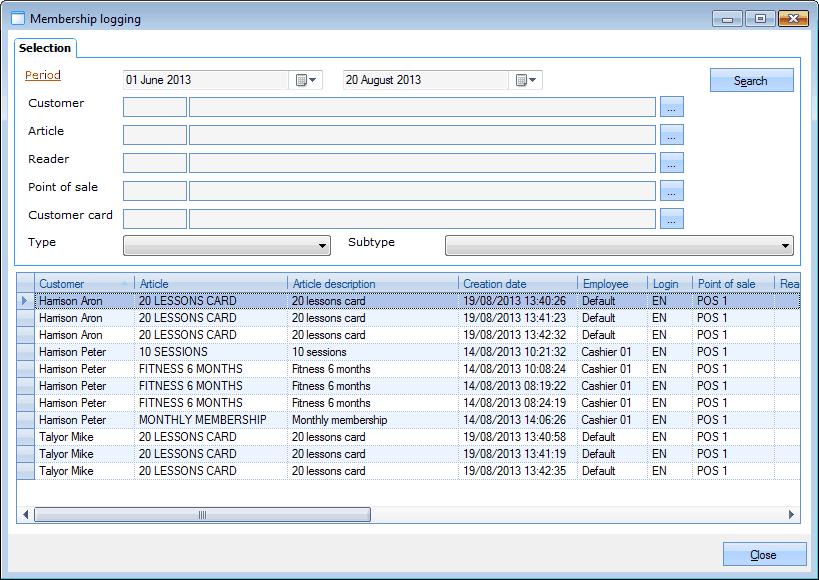Viewport: 819px width, 580px height.
Task: Click the Close button at bottom
Action: [x=764, y=555]
